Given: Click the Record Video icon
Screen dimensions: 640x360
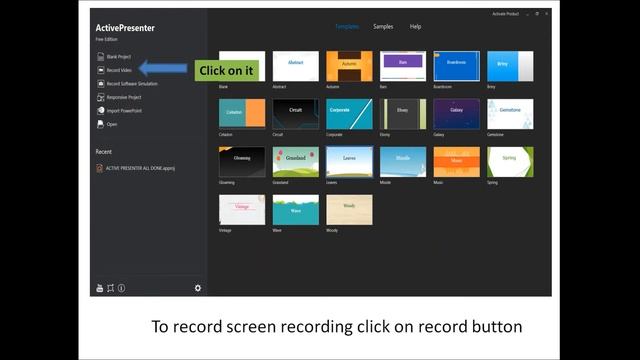Looking at the screenshot, I should (100, 70).
